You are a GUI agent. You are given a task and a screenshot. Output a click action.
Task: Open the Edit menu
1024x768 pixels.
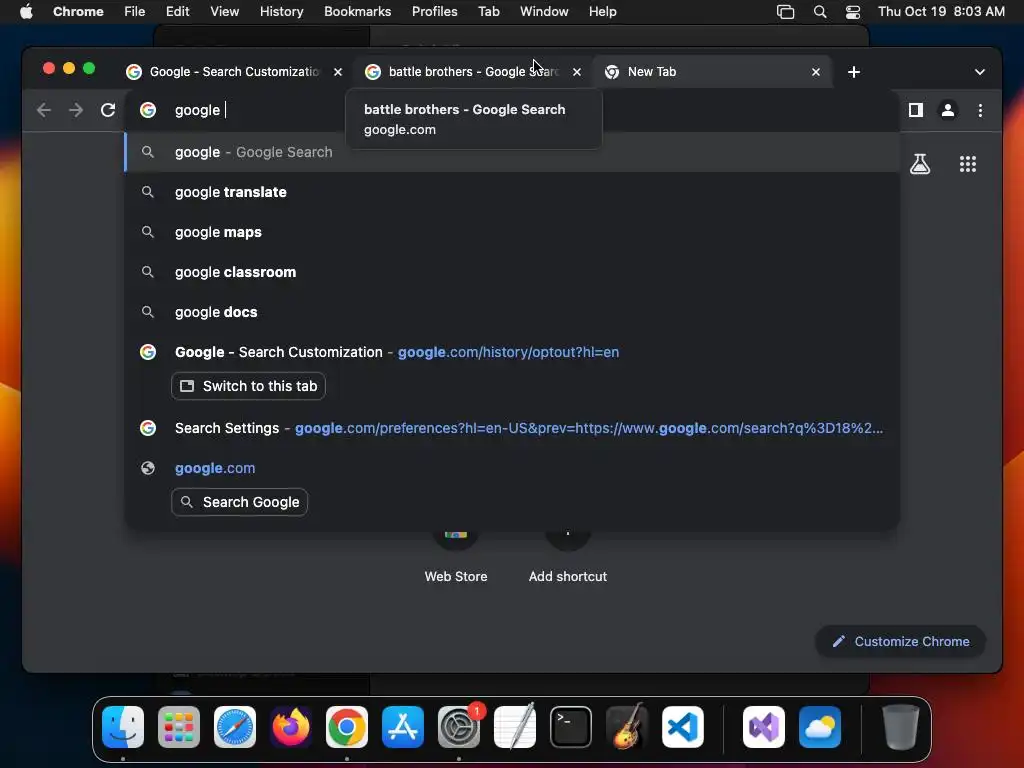[177, 12]
